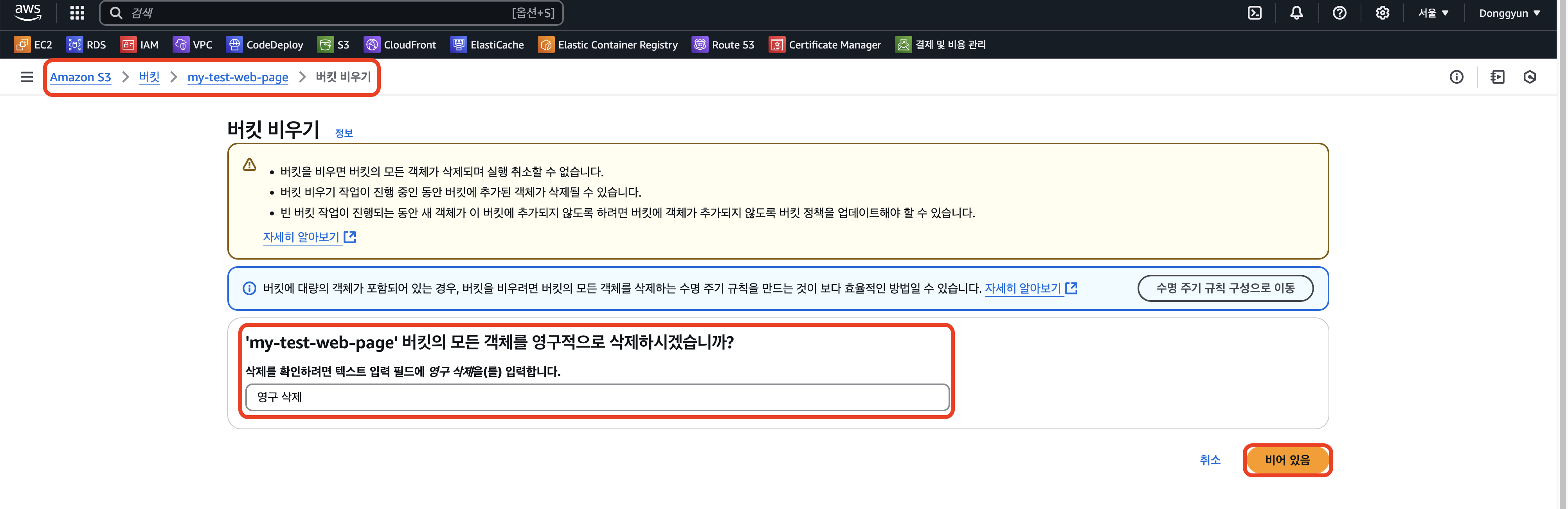Go to my-test-web-page breadcrumb link
Screen dimensions: 1568x509
point(238,77)
